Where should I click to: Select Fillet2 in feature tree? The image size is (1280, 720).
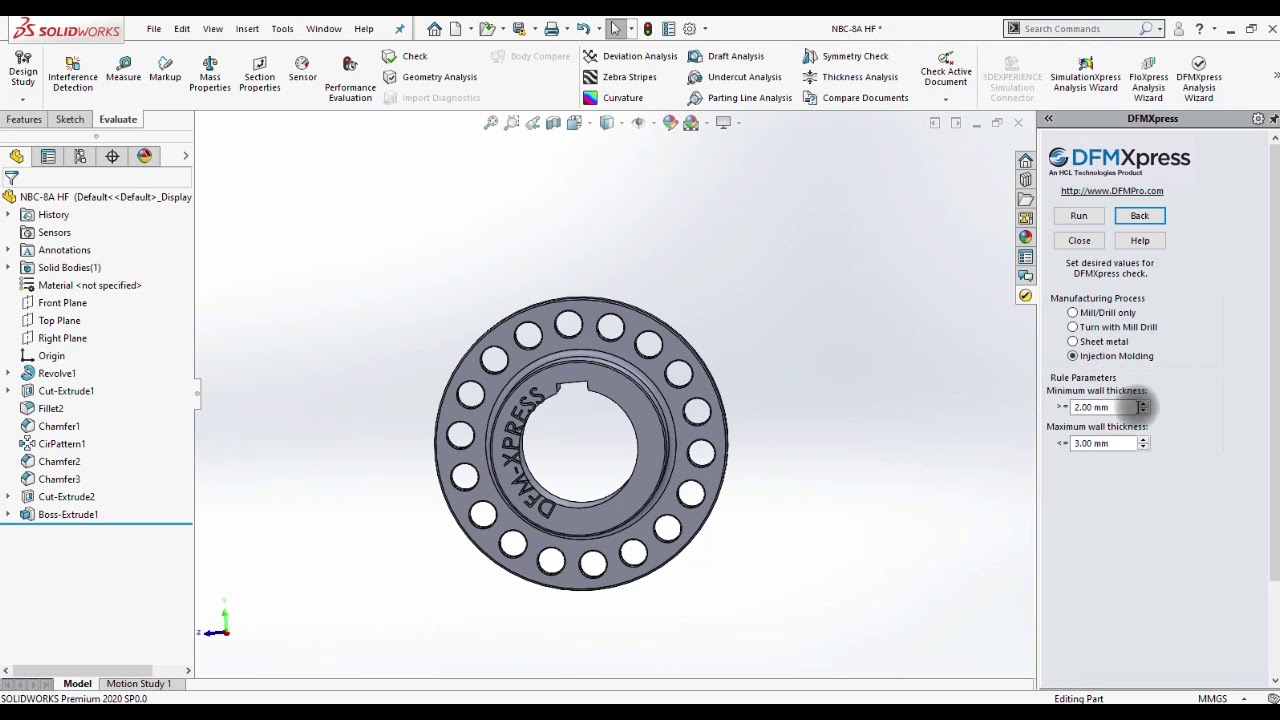(x=50, y=409)
